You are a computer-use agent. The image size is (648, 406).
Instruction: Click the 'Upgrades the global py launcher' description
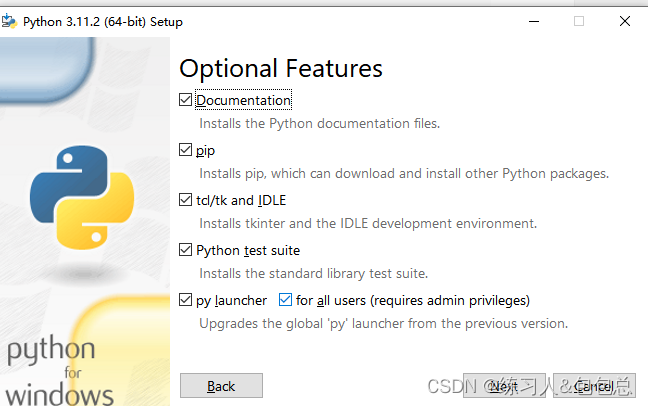[383, 324]
